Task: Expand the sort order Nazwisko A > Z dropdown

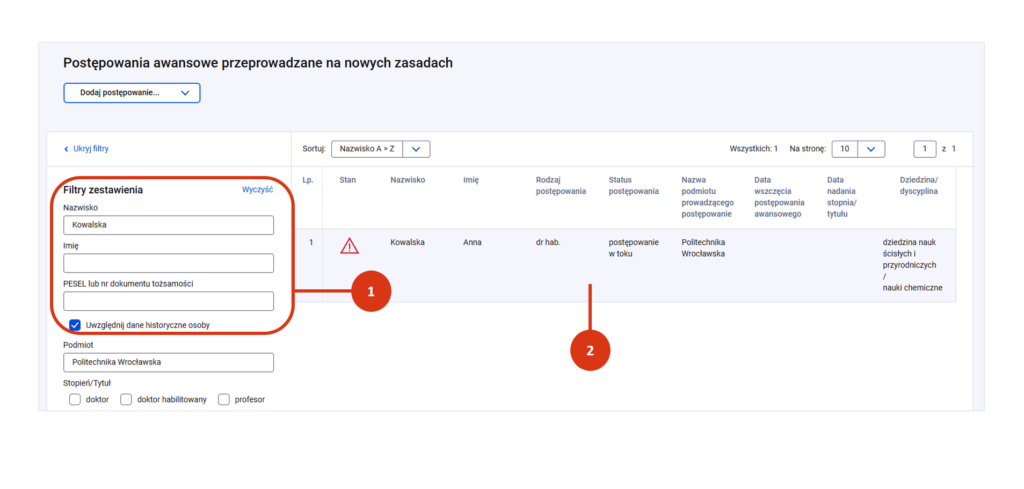Action: pyautogui.click(x=380, y=149)
